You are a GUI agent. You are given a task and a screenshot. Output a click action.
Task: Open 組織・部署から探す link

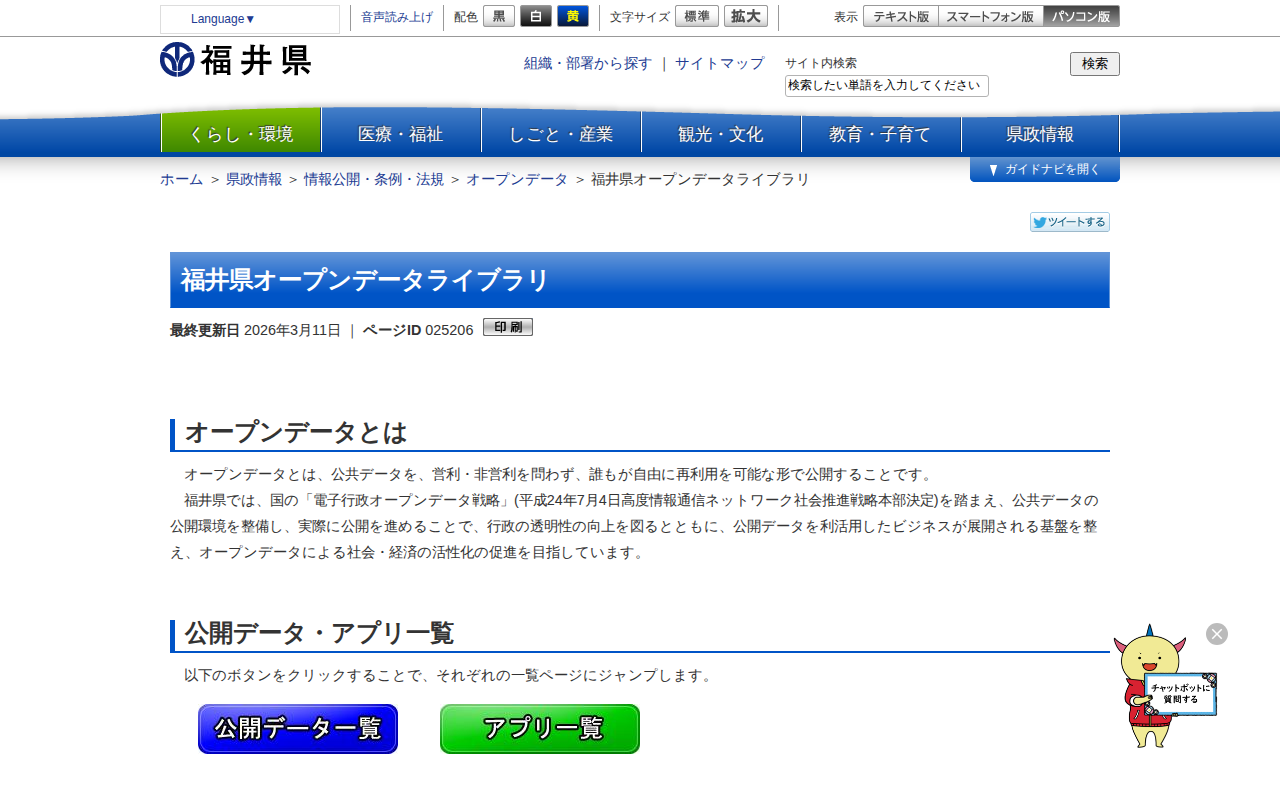coord(588,63)
